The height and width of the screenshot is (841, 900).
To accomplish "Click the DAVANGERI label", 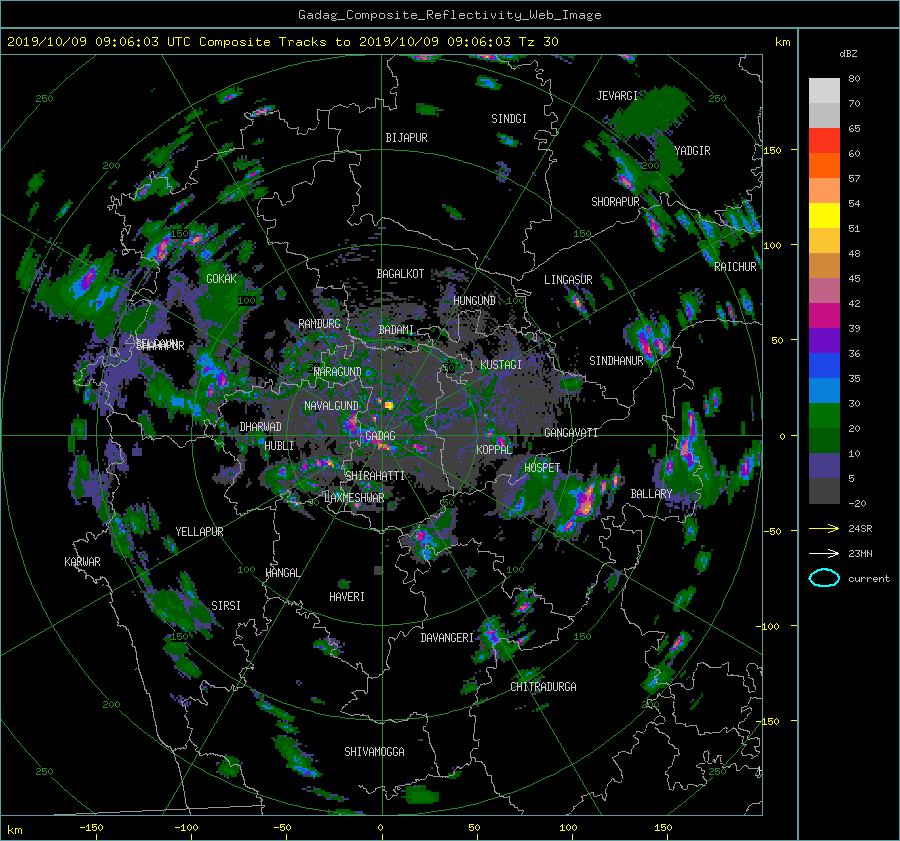I will (447, 638).
